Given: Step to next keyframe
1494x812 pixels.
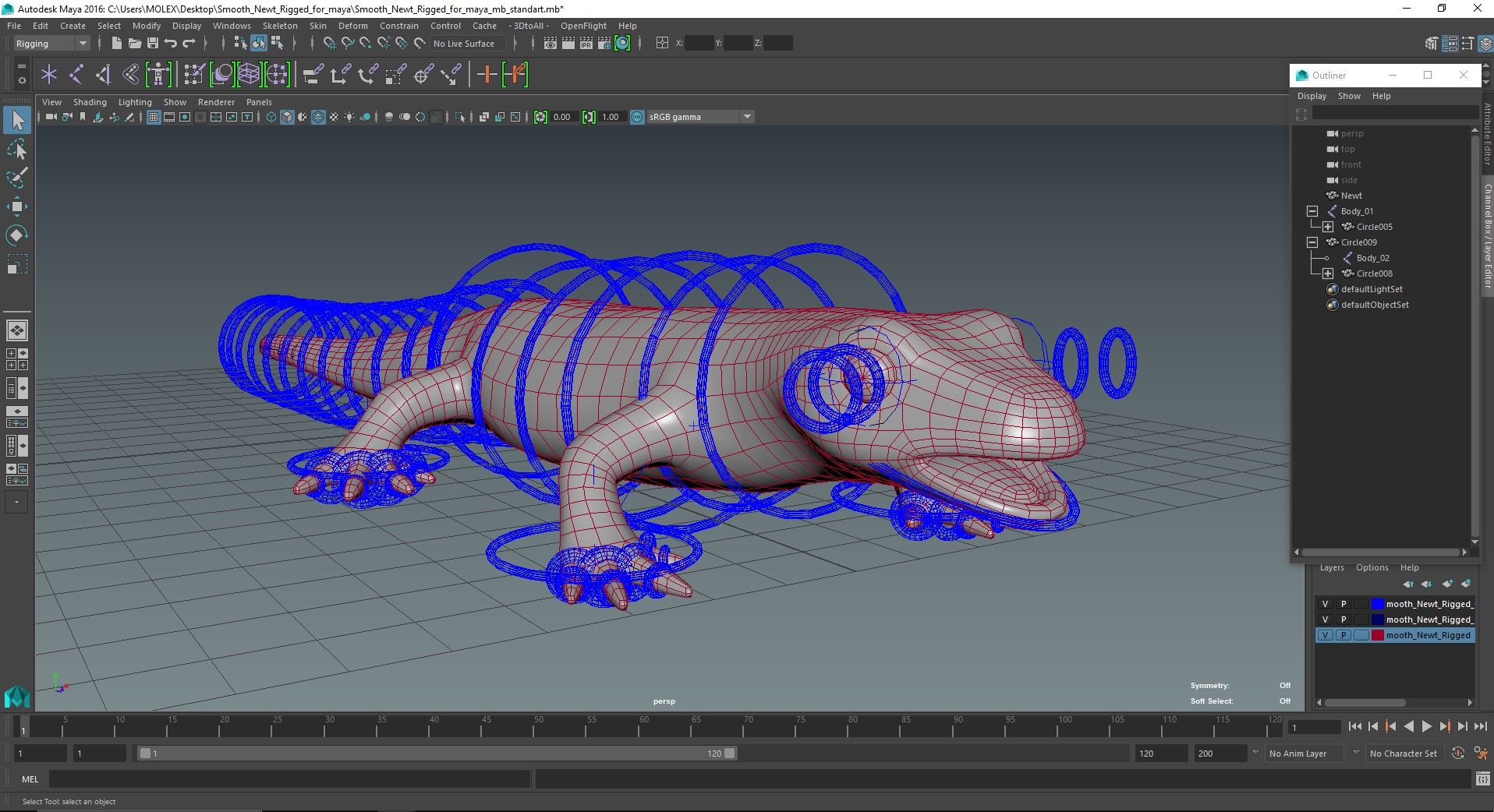Looking at the screenshot, I should coord(1444,726).
